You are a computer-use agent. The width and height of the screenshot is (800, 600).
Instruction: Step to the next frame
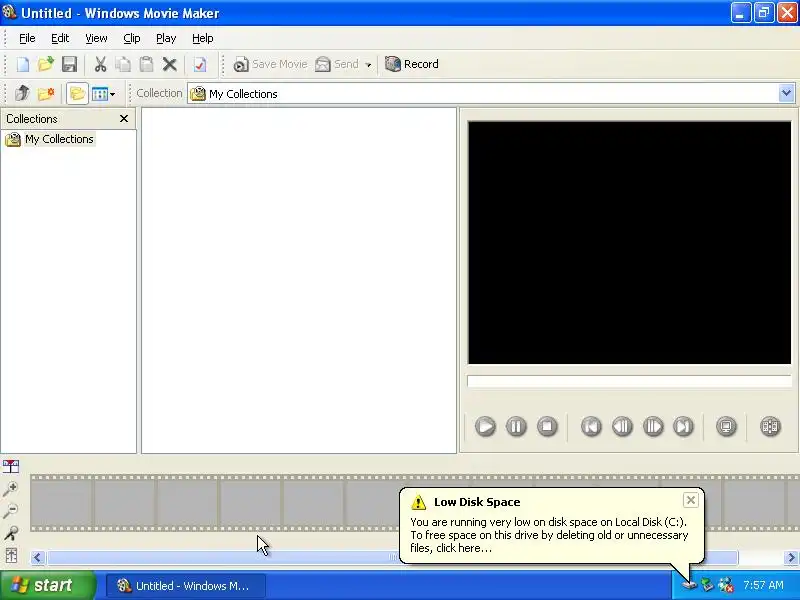(x=653, y=426)
